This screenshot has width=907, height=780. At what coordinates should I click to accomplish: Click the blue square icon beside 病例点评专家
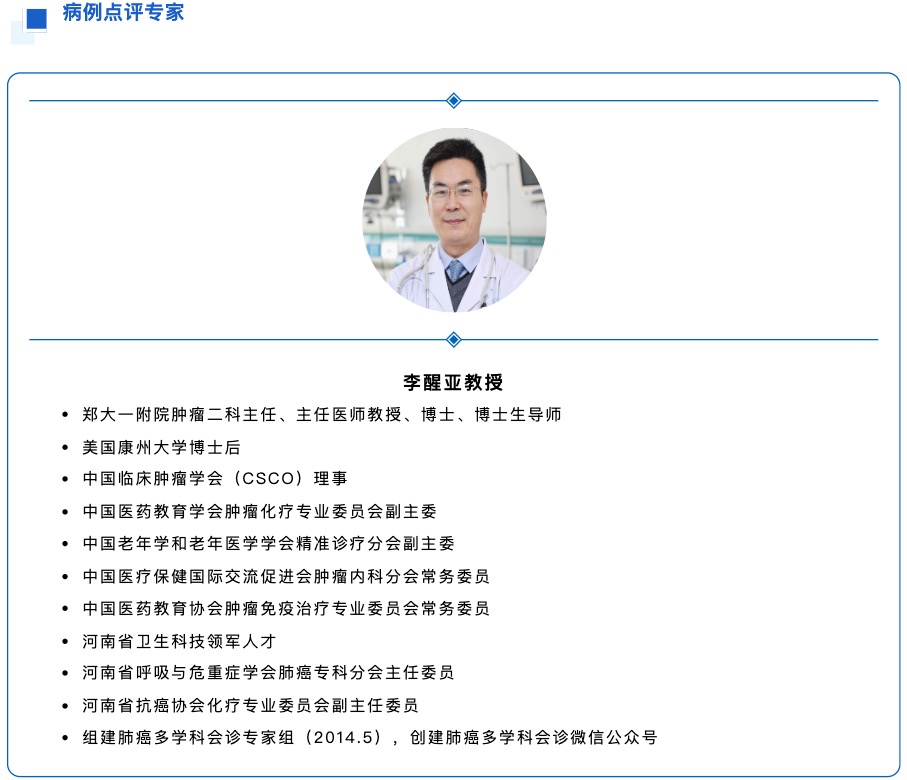[x=35, y=17]
